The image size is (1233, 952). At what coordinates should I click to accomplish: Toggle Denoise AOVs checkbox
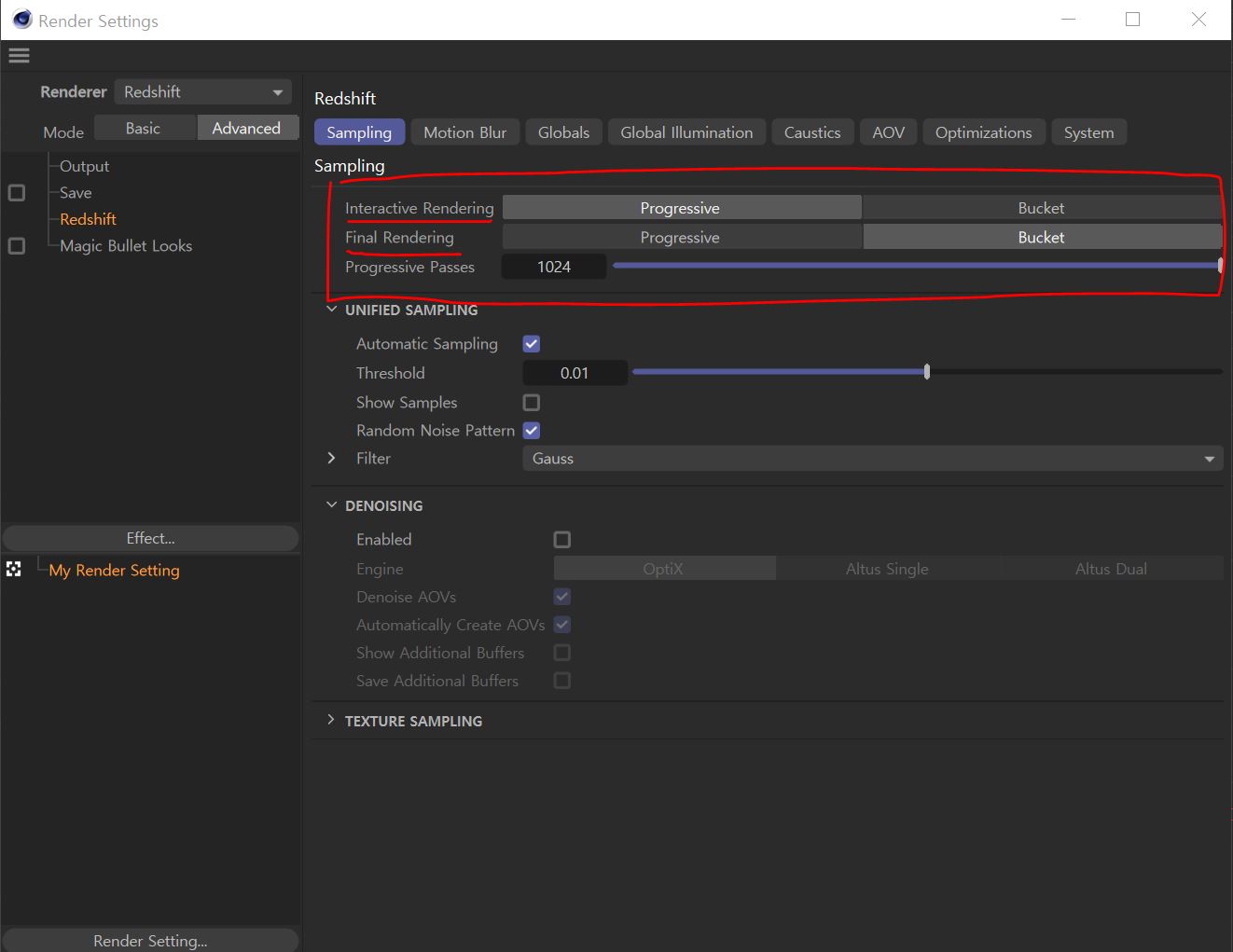[562, 597]
